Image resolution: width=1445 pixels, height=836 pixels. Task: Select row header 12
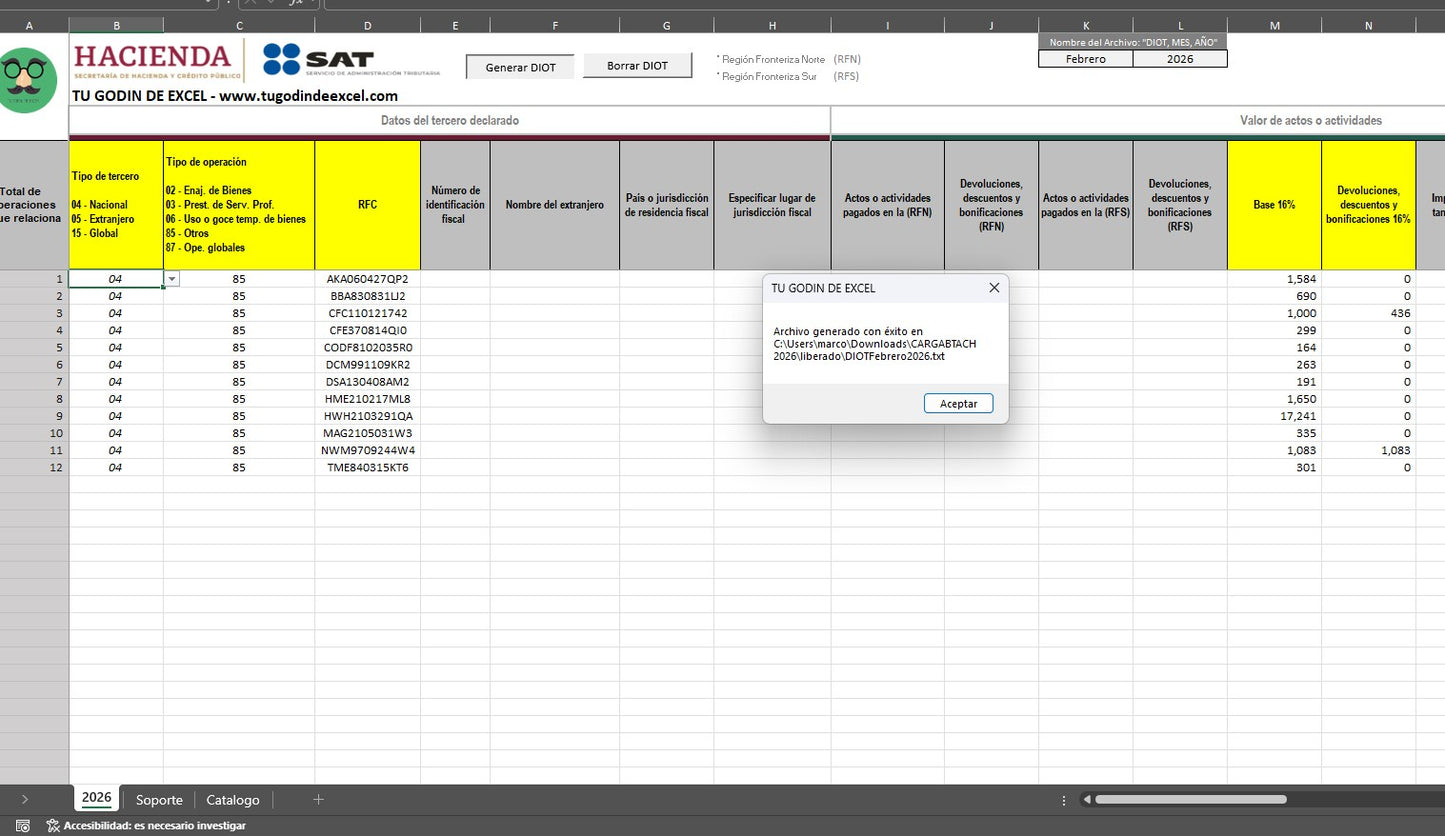(34, 467)
